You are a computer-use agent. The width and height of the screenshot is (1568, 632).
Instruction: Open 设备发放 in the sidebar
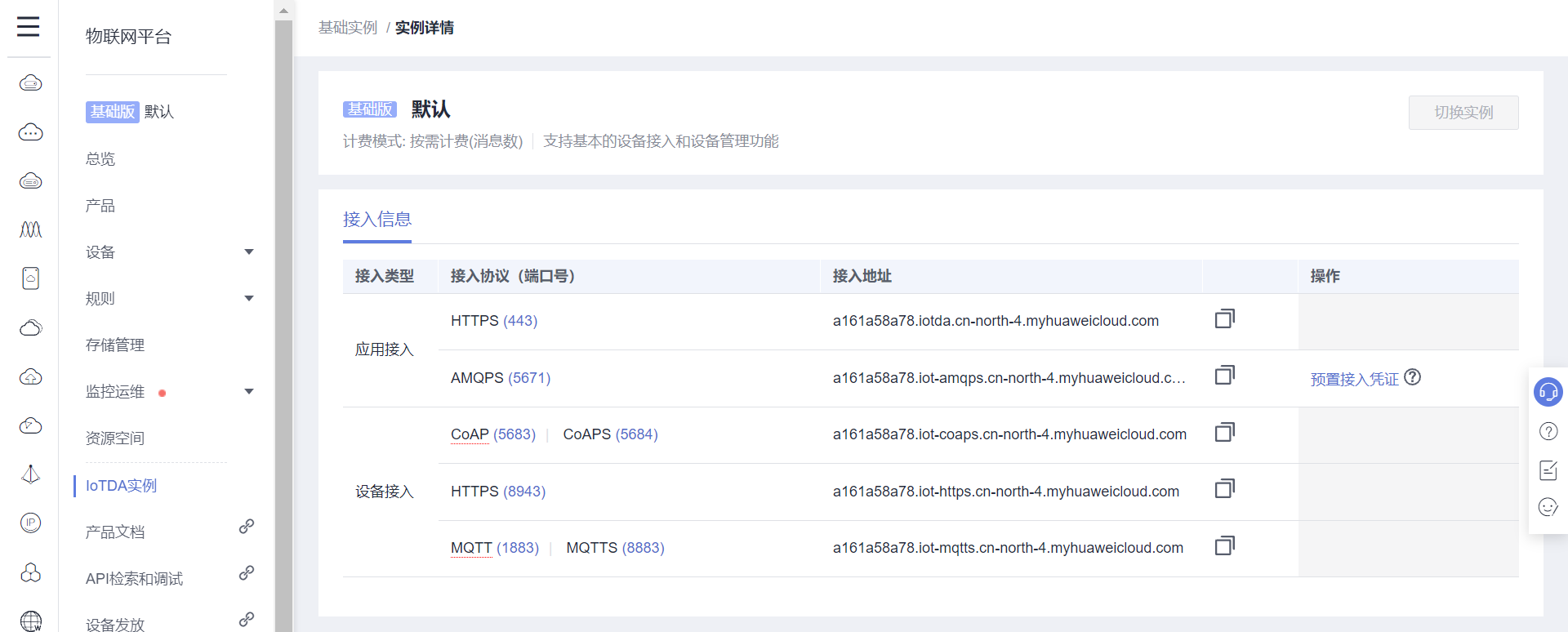pyautogui.click(x=115, y=625)
